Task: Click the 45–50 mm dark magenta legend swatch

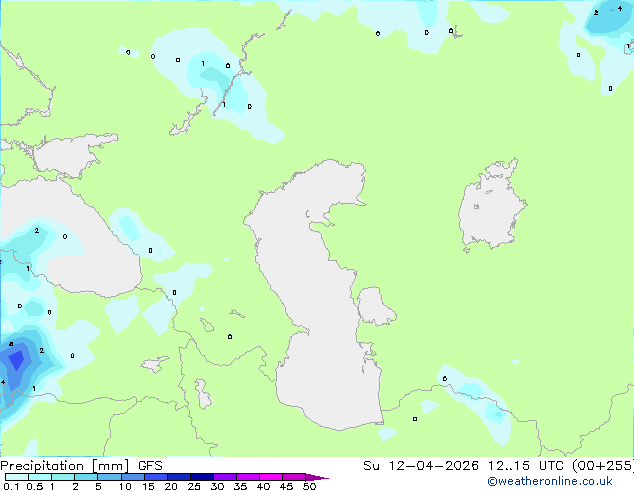Action: [x=294, y=477]
